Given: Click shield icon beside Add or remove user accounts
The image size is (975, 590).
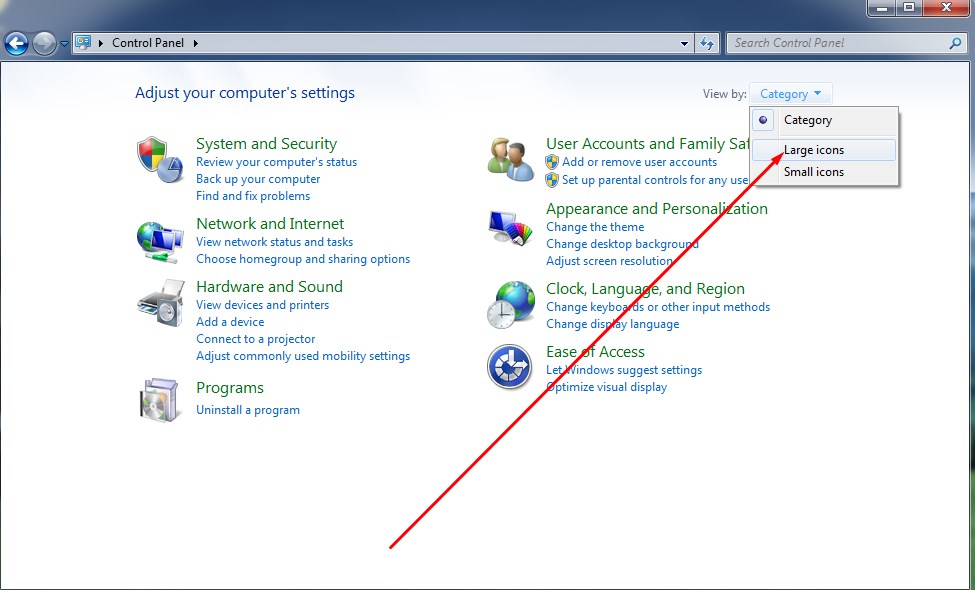Looking at the screenshot, I should (552, 162).
